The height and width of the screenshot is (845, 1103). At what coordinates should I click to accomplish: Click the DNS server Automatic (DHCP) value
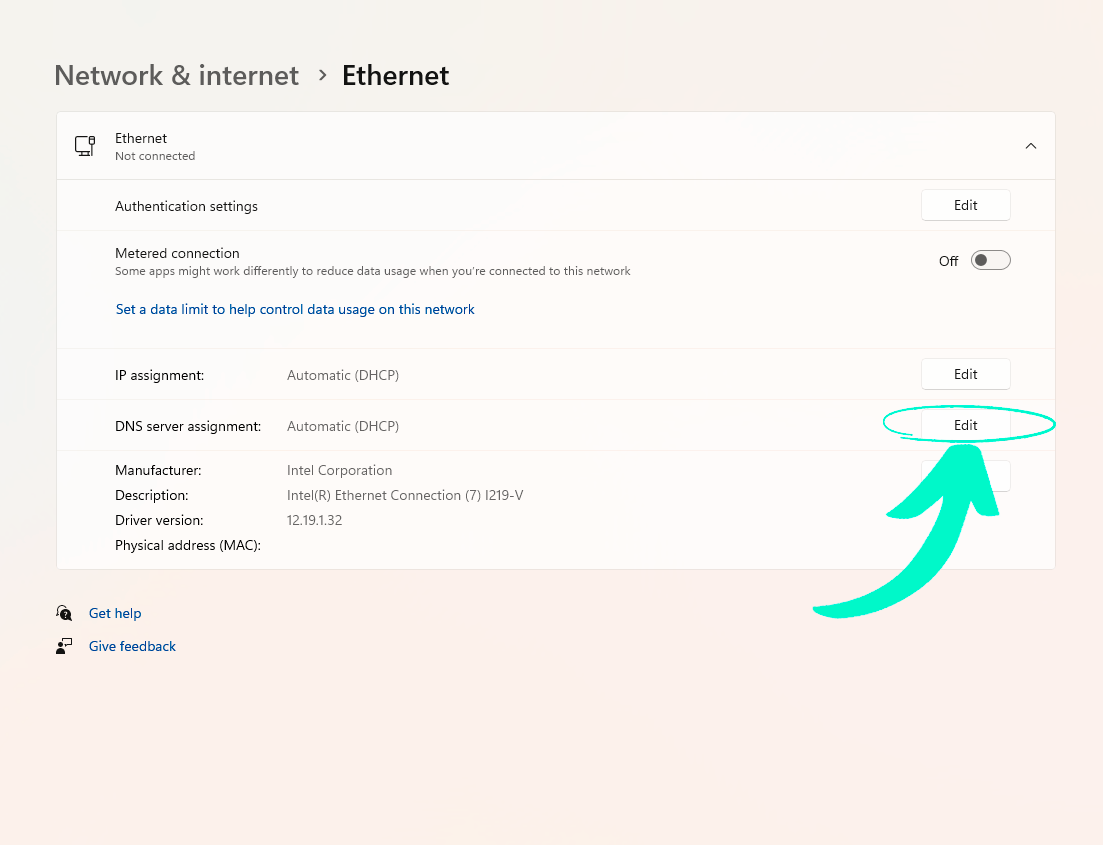tap(343, 426)
